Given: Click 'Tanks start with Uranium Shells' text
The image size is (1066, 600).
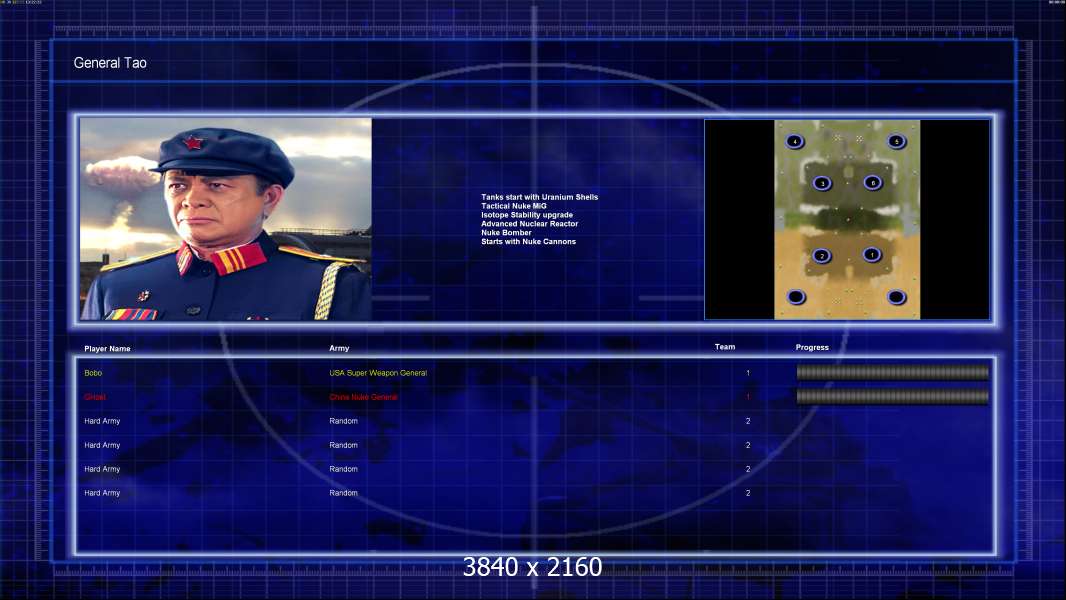Looking at the screenshot, I should click(540, 197).
